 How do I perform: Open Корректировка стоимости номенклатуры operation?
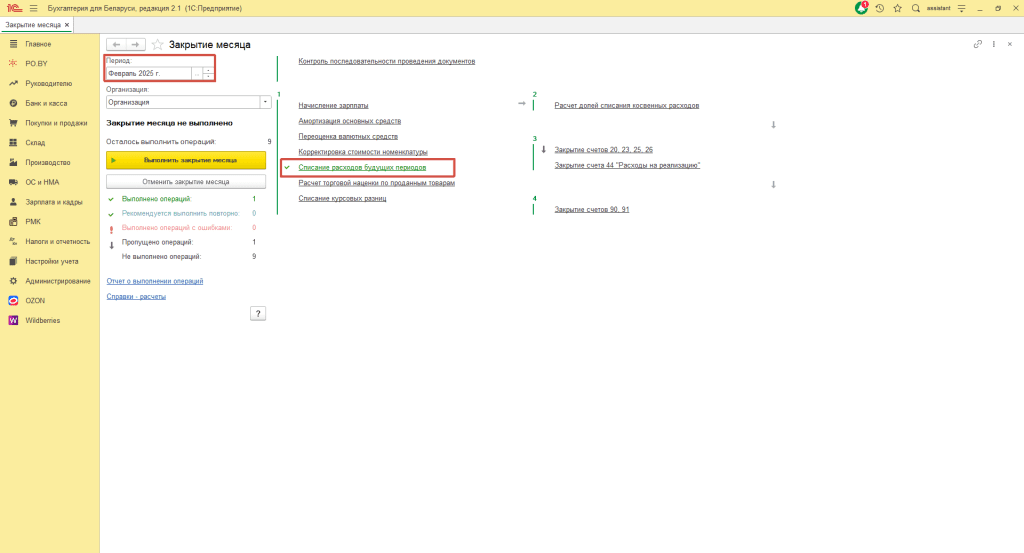[363, 152]
